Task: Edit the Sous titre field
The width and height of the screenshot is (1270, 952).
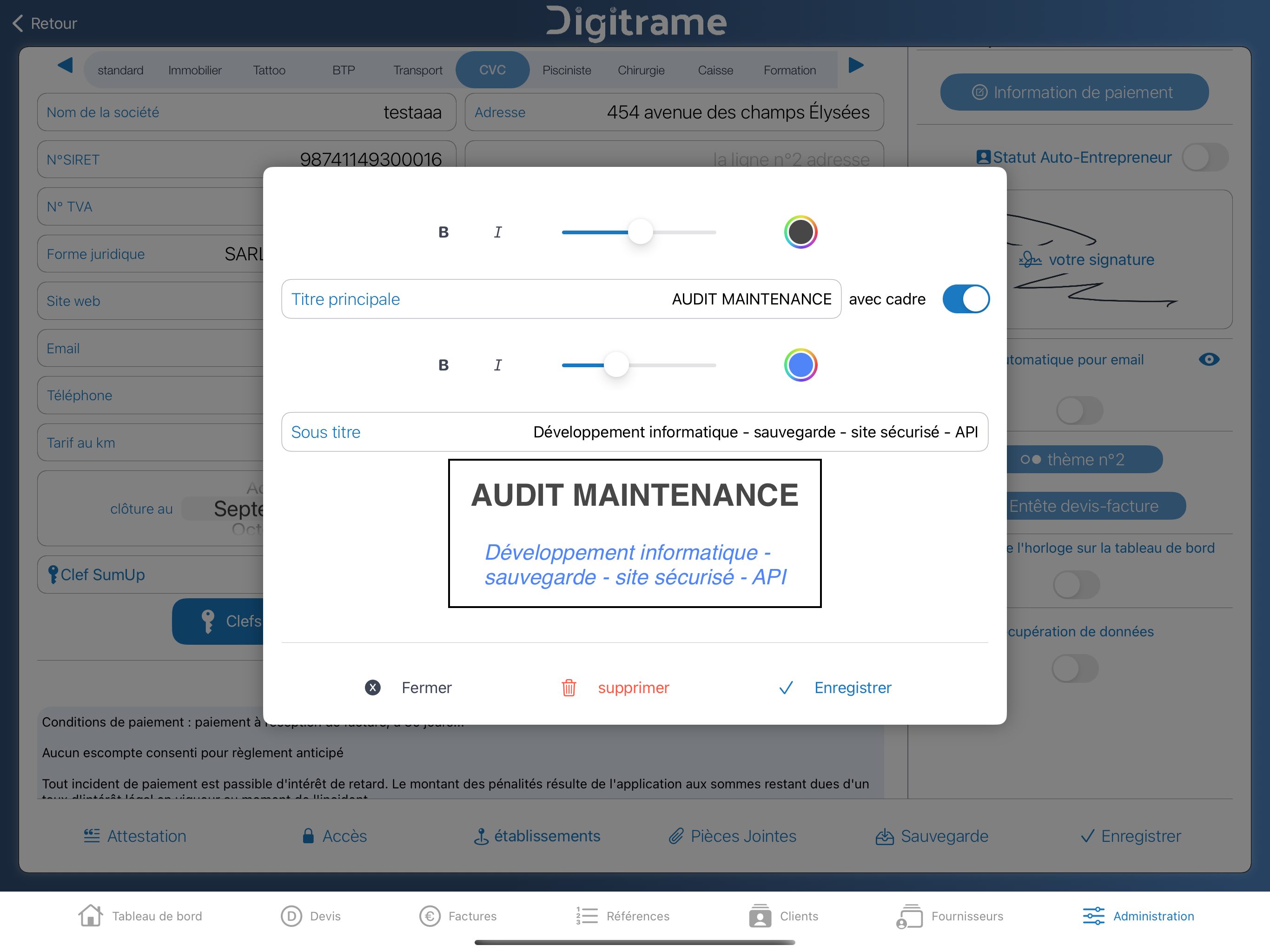Action: point(635,432)
